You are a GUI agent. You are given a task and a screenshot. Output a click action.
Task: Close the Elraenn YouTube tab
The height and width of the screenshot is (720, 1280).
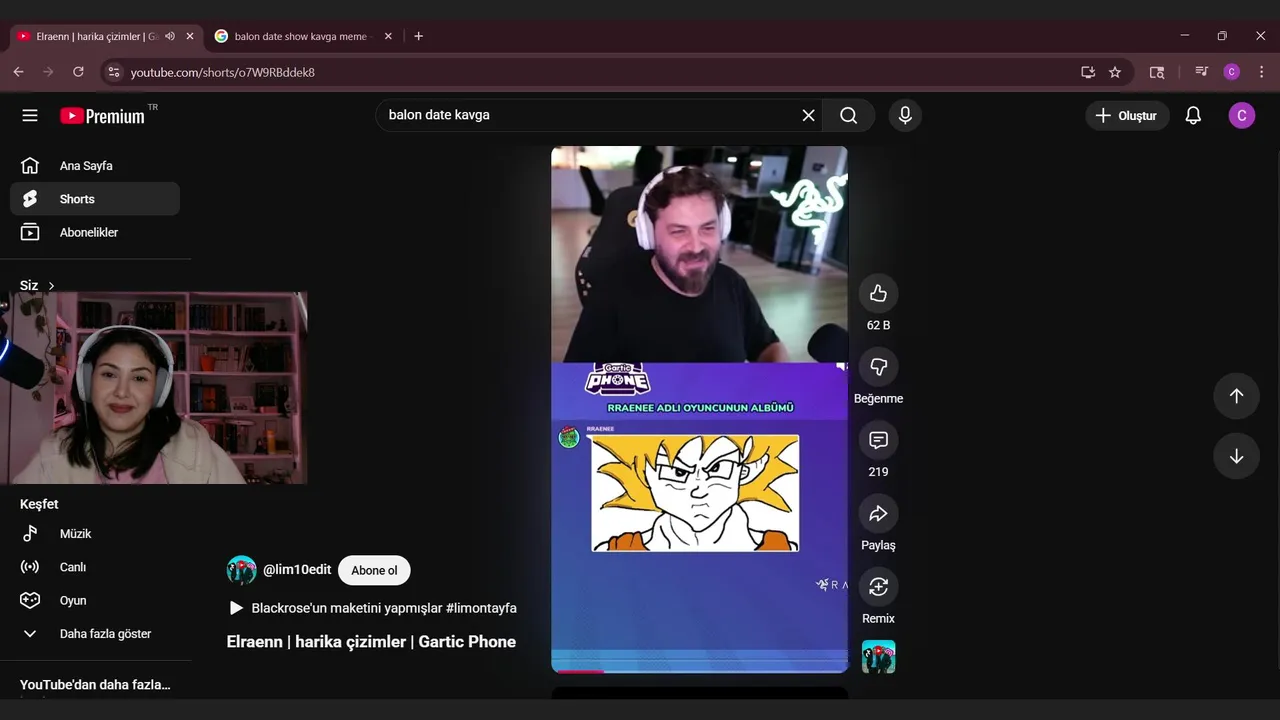[190, 36]
